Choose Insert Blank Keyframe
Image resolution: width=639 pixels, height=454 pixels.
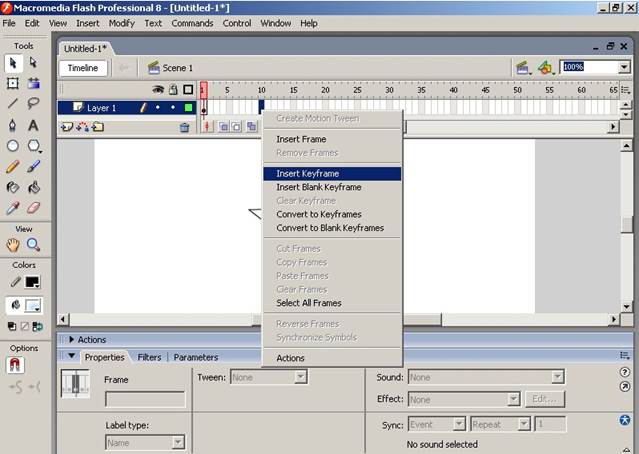[x=332, y=187]
